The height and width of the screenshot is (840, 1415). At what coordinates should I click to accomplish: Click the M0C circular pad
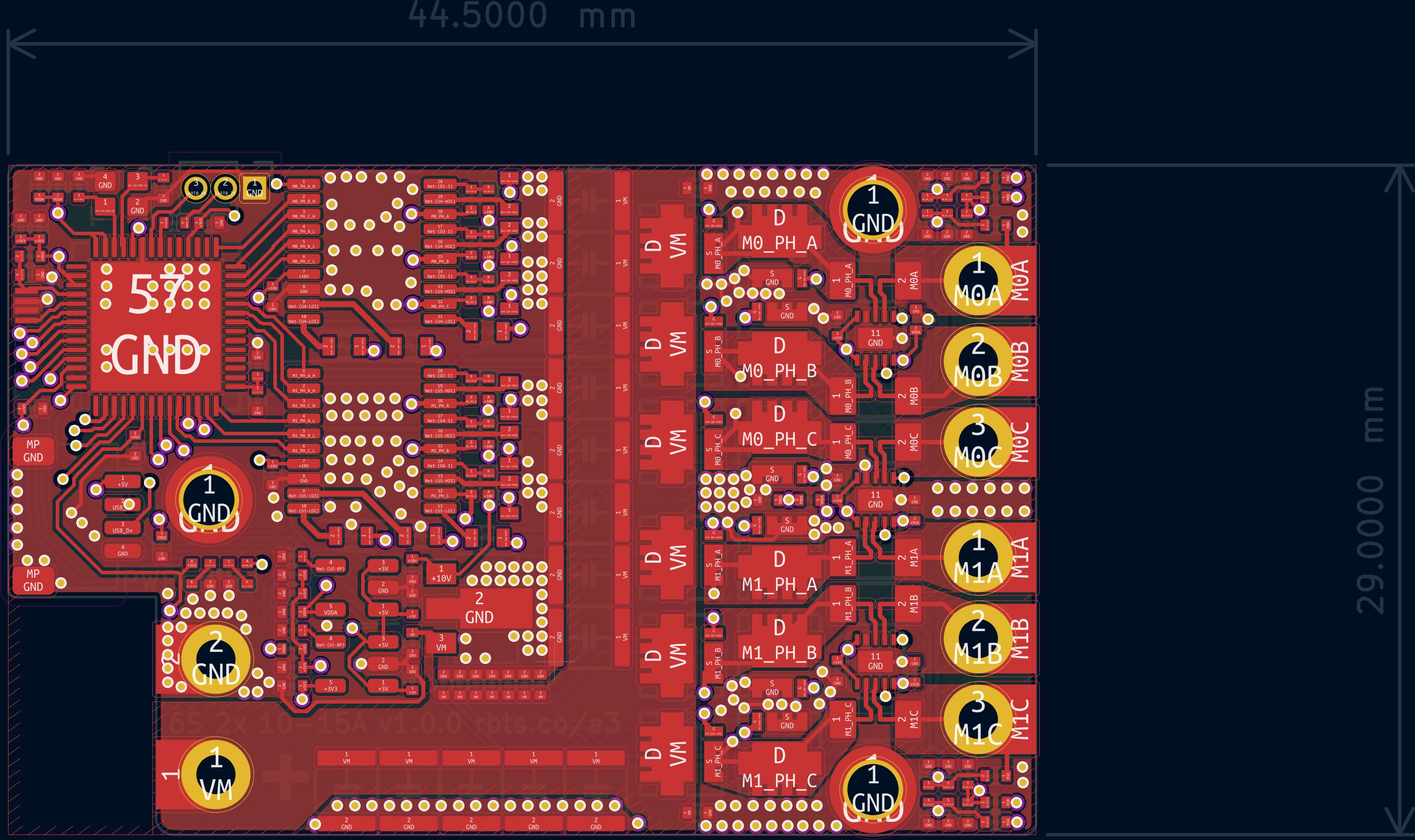(978, 441)
